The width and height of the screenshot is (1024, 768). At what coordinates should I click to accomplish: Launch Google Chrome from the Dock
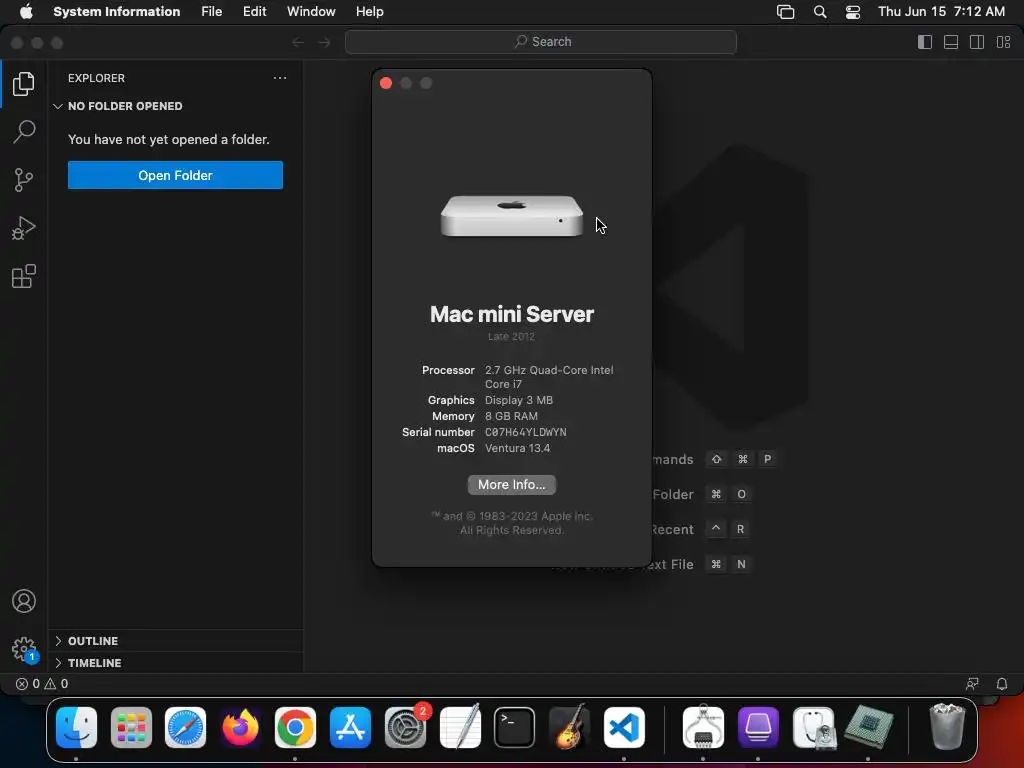[295, 727]
